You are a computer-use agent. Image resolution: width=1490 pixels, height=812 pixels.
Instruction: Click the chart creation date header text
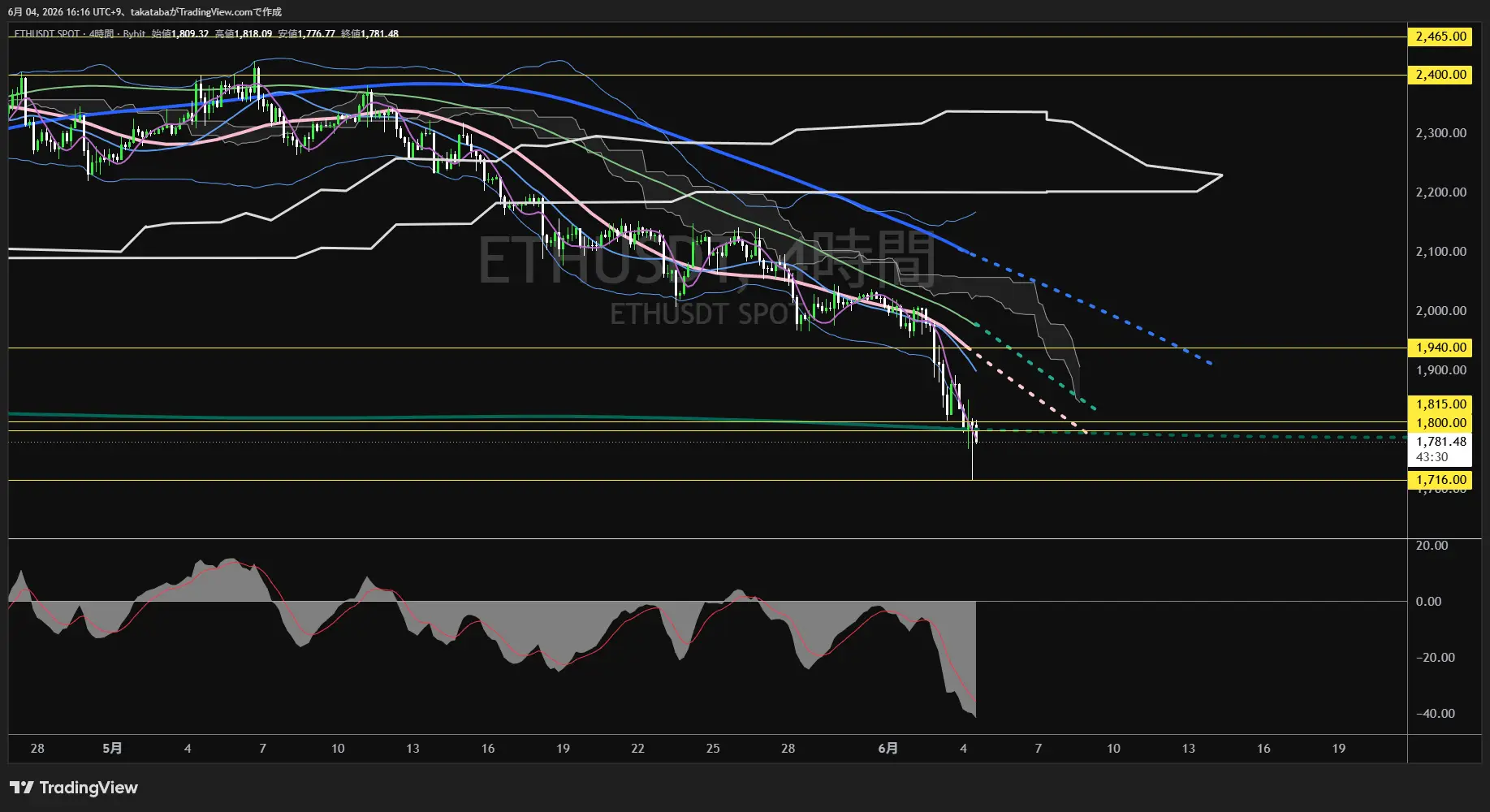[x=145, y=12]
